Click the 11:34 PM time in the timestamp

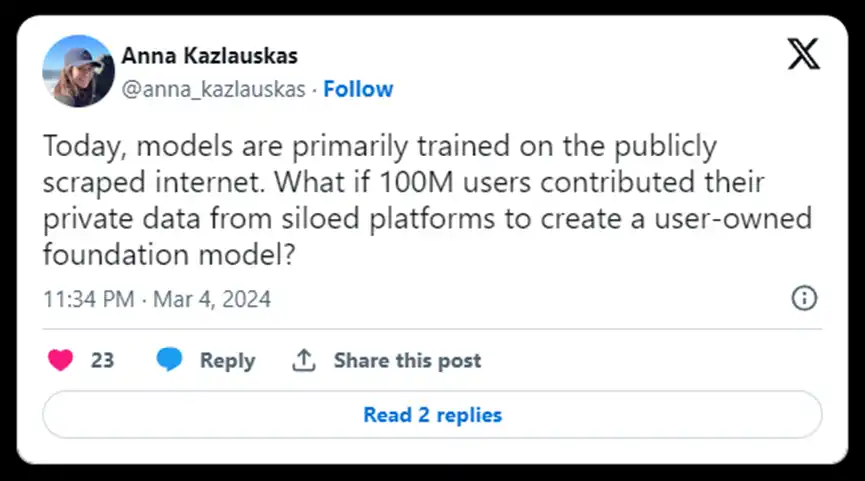(87, 299)
